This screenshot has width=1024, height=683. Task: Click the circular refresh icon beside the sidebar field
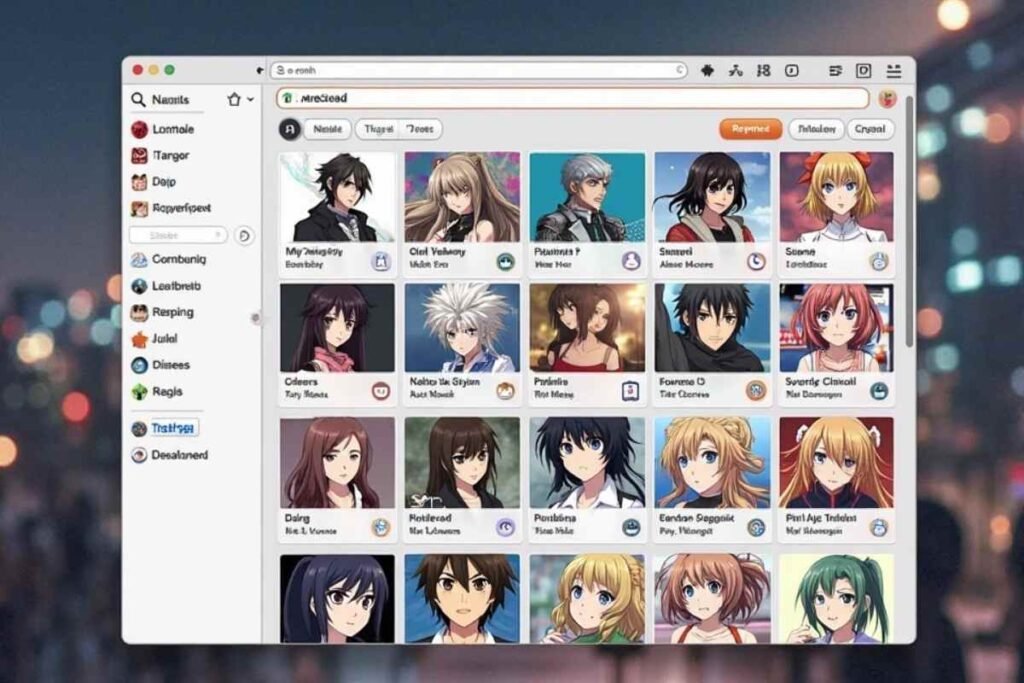[x=244, y=236]
